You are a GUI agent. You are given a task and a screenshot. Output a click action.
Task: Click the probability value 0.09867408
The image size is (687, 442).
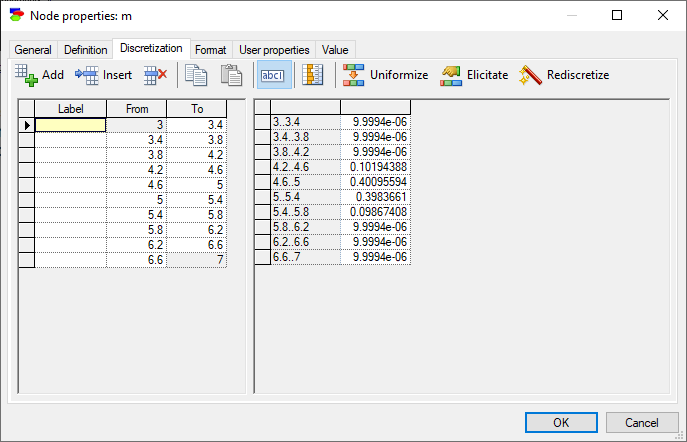tap(376, 212)
